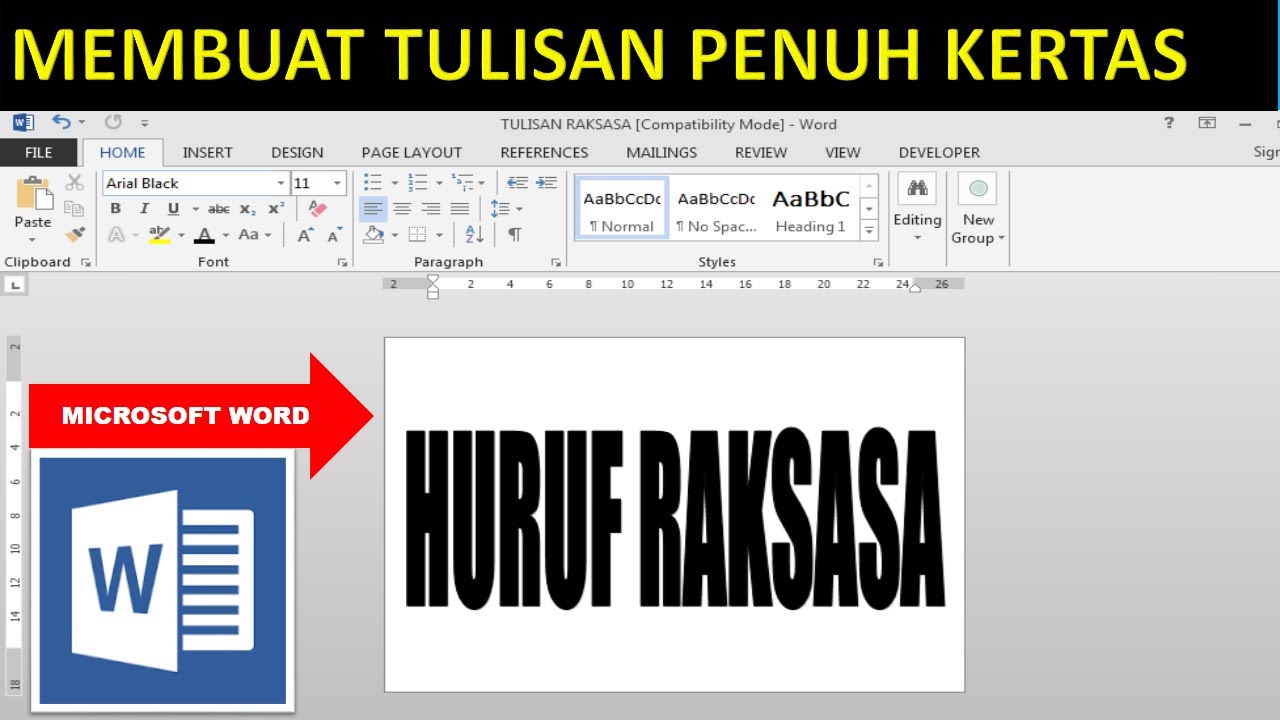1280x720 pixels.
Task: Insert a numbered list
Action: [x=417, y=182]
